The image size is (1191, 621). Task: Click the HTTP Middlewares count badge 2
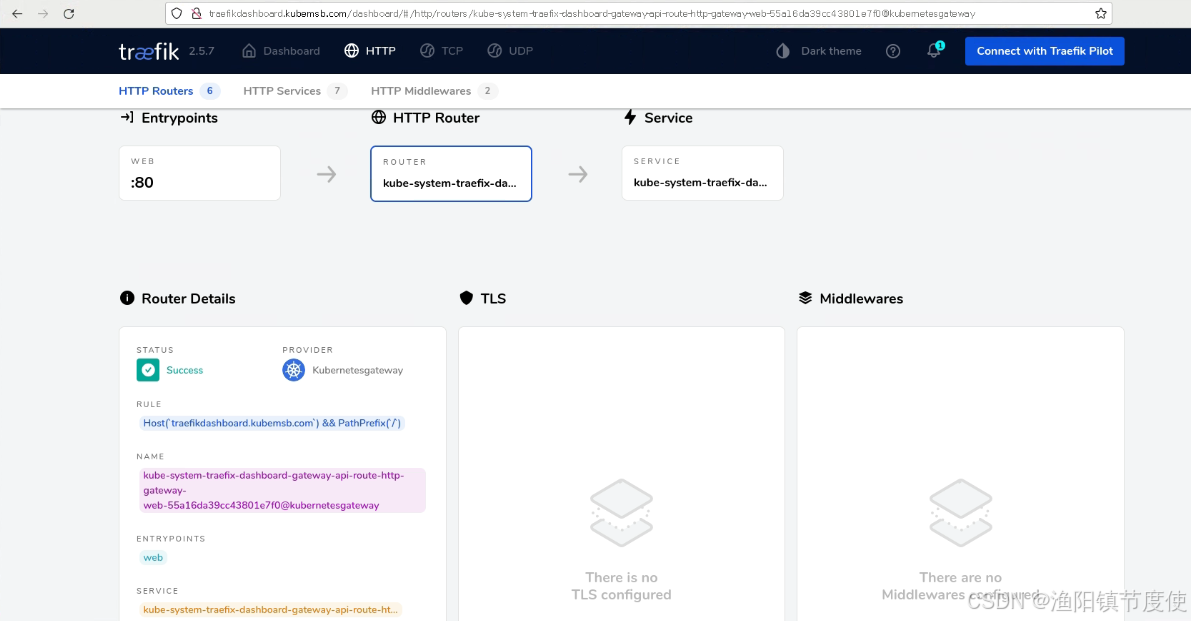pos(488,91)
